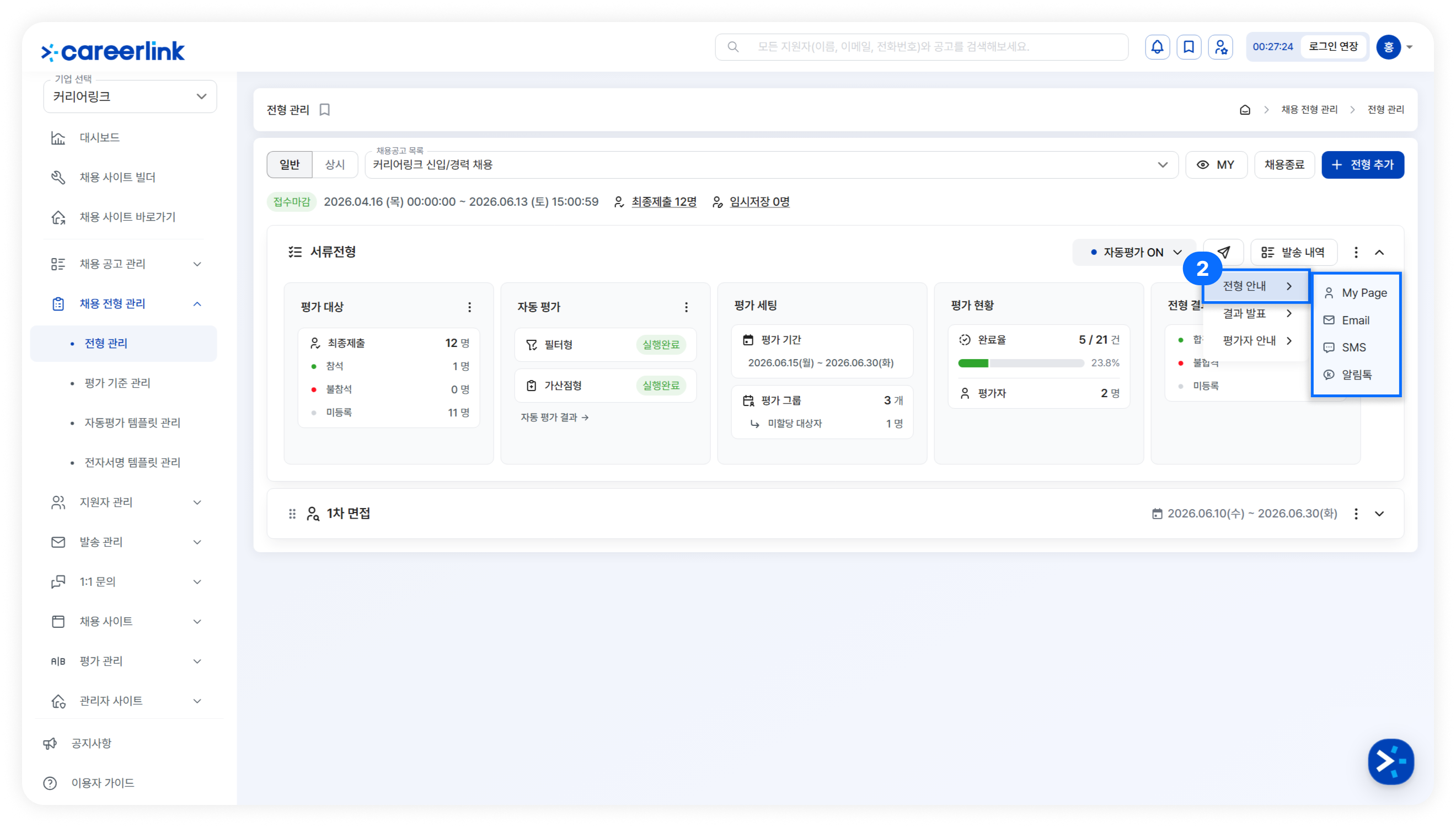Click the 가산점형 auto evaluation item
Image resolution: width=1456 pixels, height=827 pixels.
pyautogui.click(x=605, y=386)
